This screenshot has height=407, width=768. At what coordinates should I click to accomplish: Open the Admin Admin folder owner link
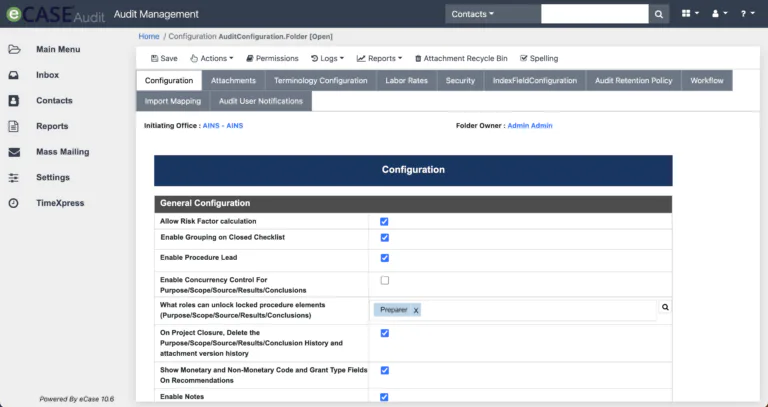[530, 126]
